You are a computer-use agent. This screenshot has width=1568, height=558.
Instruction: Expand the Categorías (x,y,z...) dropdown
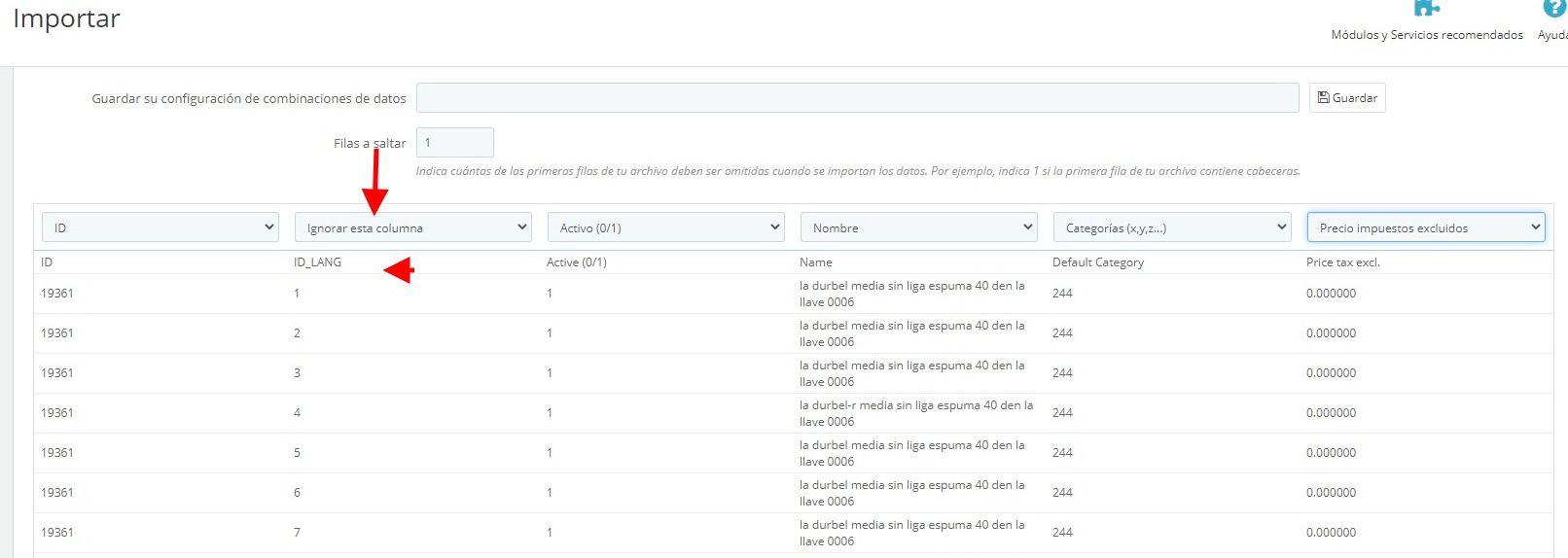tap(1172, 227)
